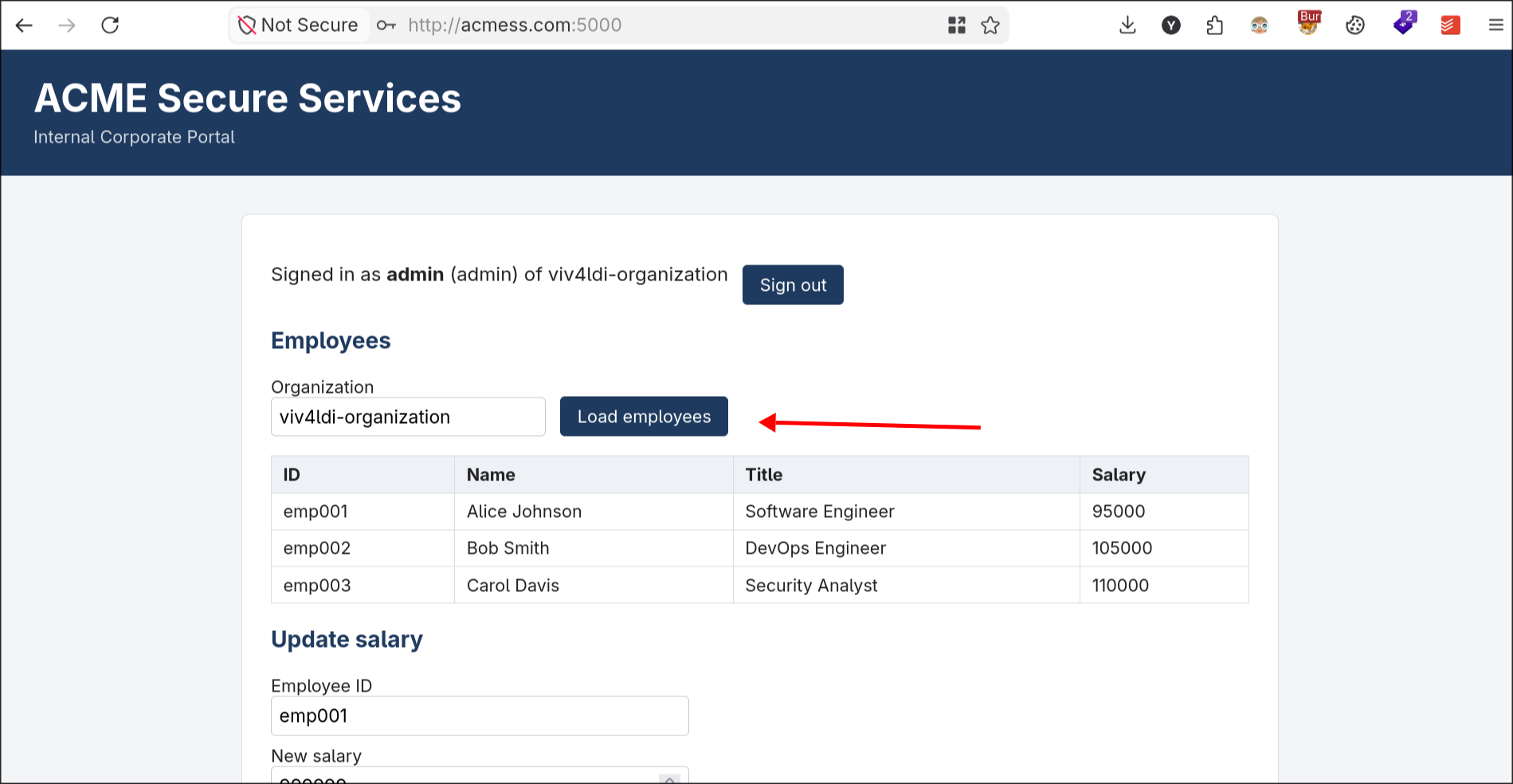This screenshot has width=1513, height=784.
Task: Click the Carol Davis name cell
Action: coord(594,586)
